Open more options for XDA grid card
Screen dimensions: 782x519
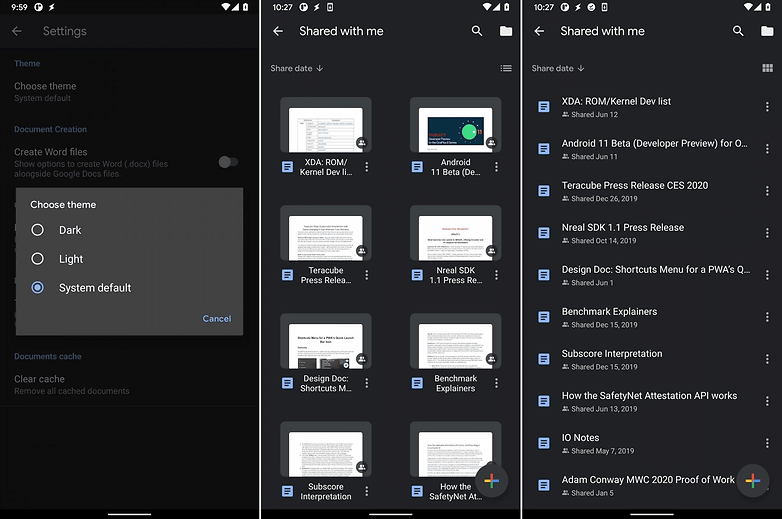[x=367, y=167]
